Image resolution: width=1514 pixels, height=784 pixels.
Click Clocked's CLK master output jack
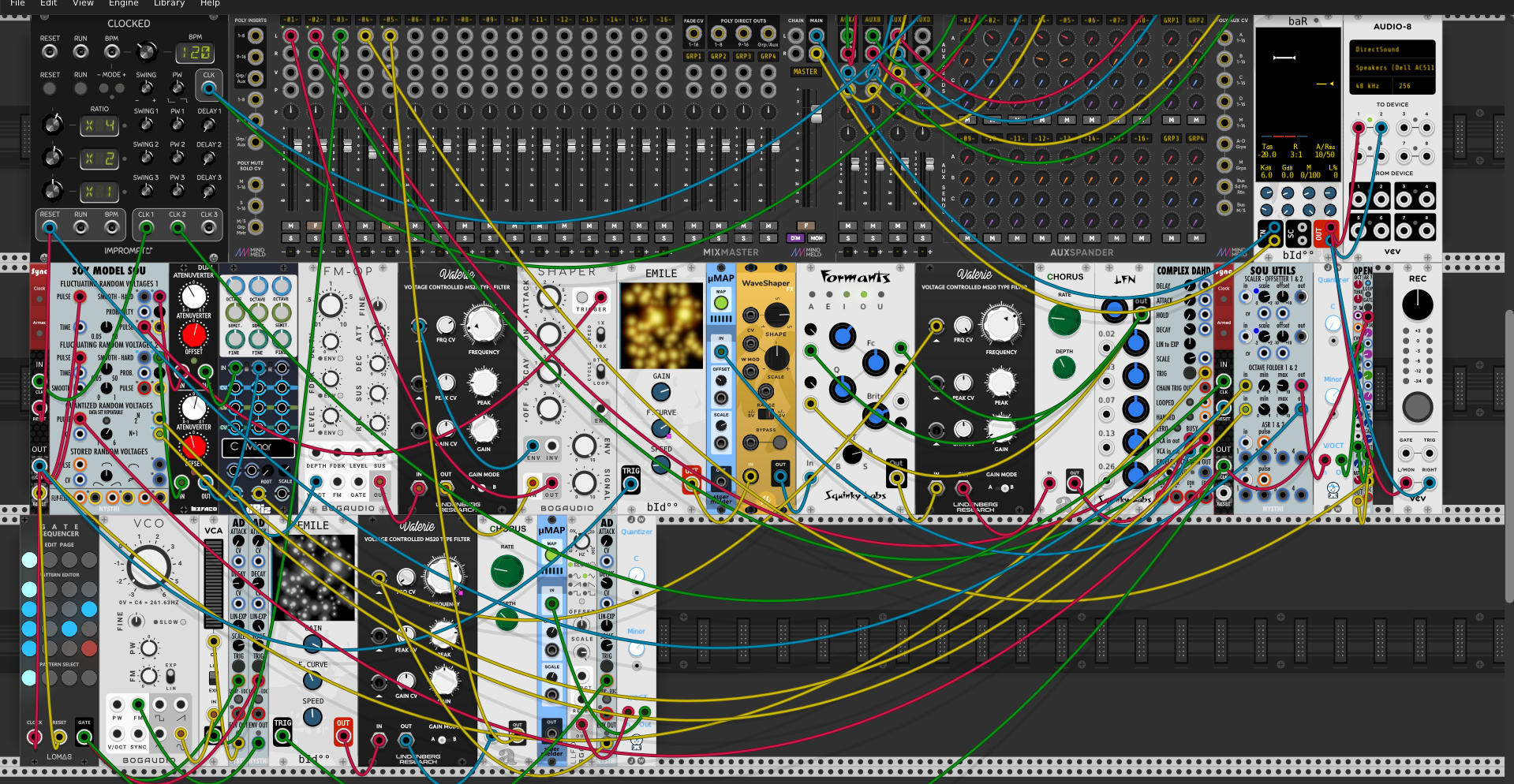point(208,88)
